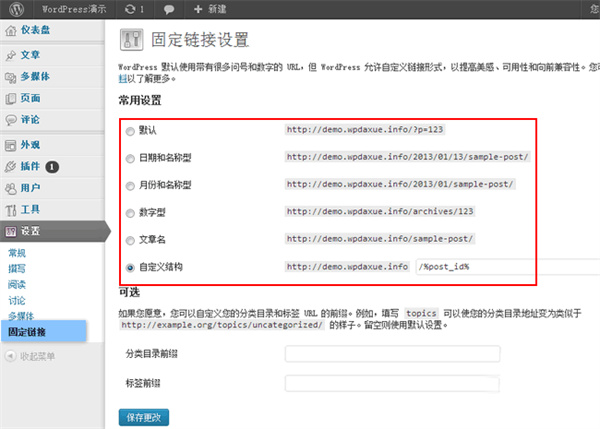Click the WordPress演示 site name
Screen dimensions: 600x429
74,9
